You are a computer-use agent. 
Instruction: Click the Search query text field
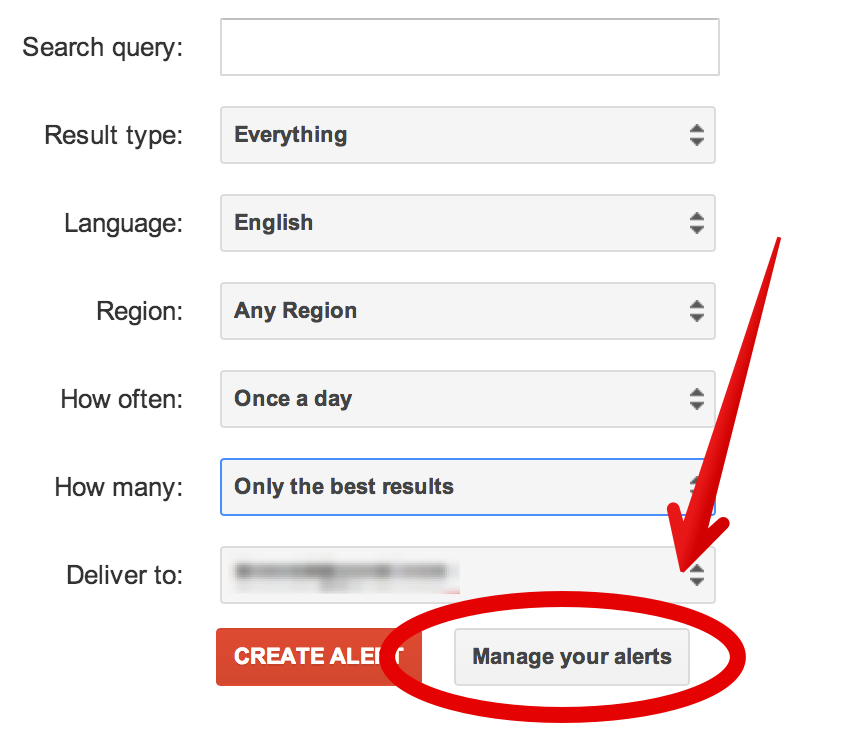[469, 47]
